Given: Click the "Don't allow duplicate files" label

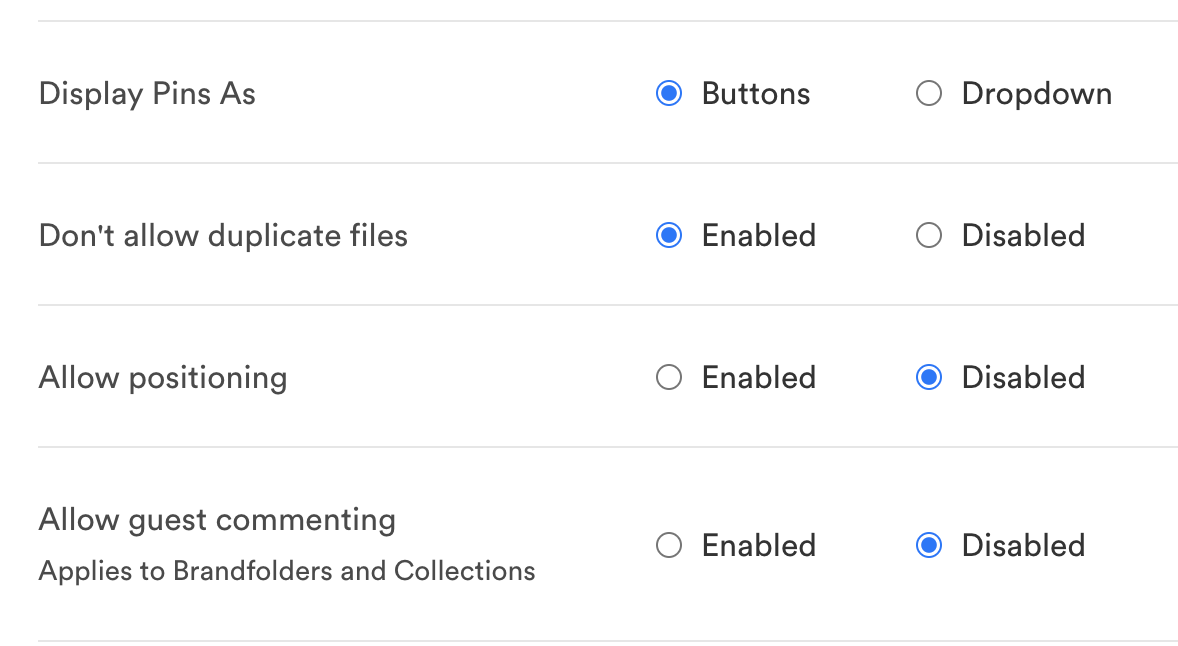Looking at the screenshot, I should pyautogui.click(x=223, y=236).
